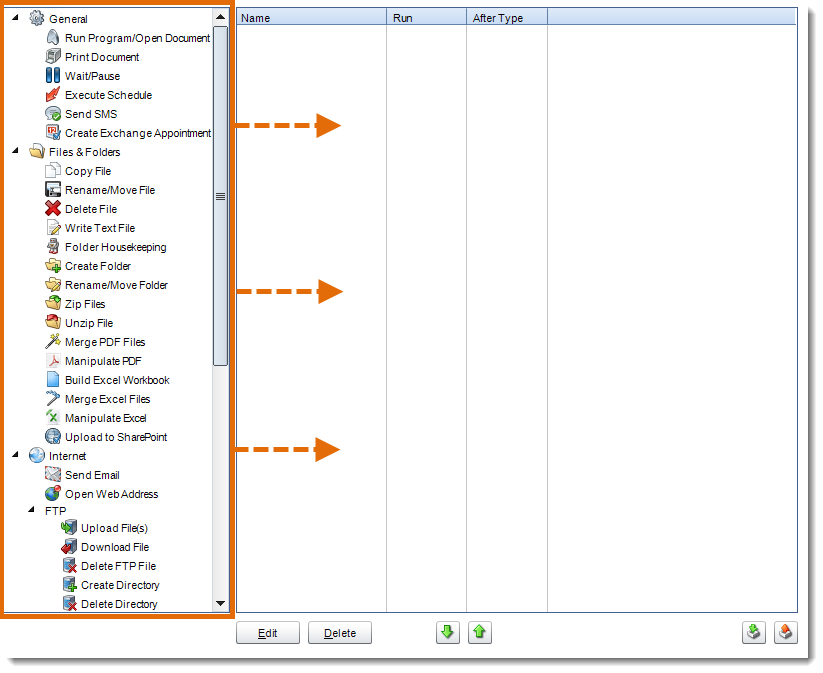Collapse the Files & Folders group
The width and height of the screenshot is (823, 673).
click(x=16, y=151)
